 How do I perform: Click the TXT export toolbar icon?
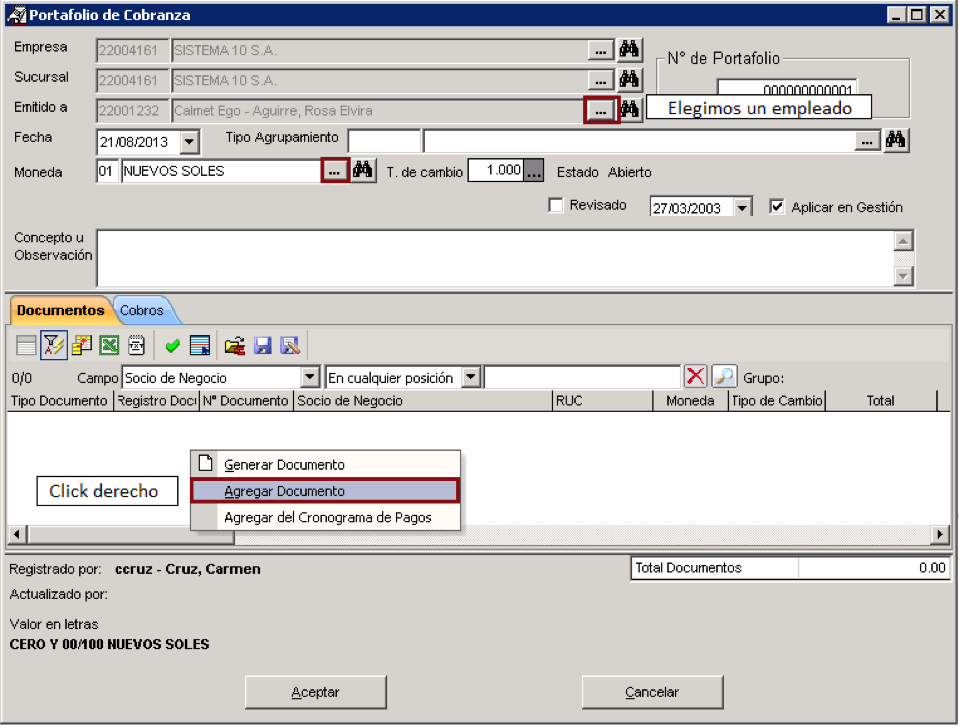pos(136,345)
